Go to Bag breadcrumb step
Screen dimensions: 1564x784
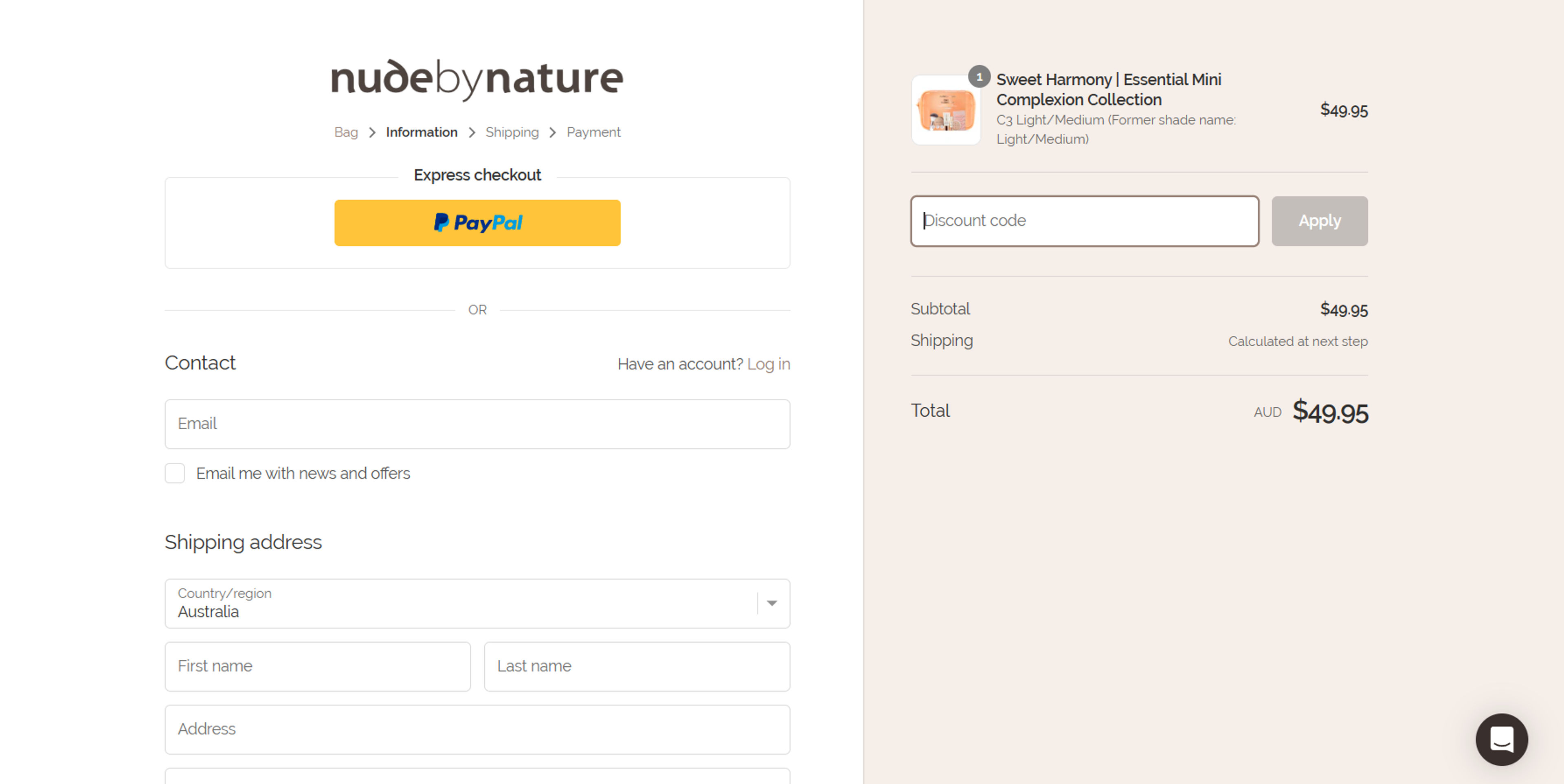(346, 132)
